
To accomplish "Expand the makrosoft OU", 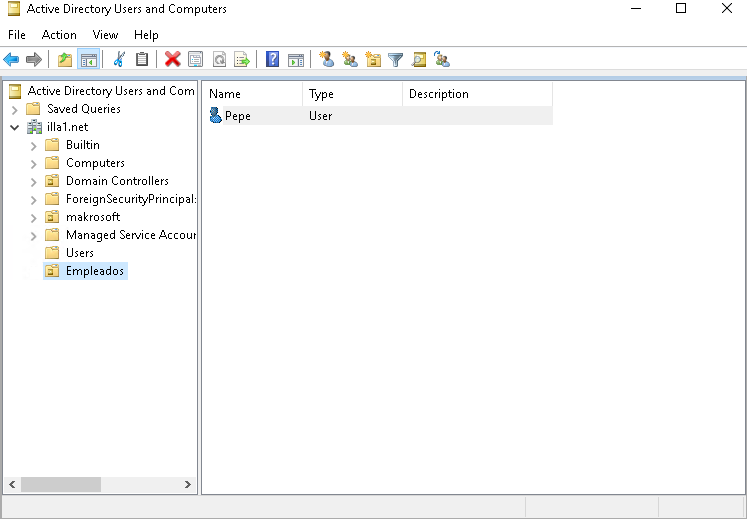I will [x=33, y=218].
